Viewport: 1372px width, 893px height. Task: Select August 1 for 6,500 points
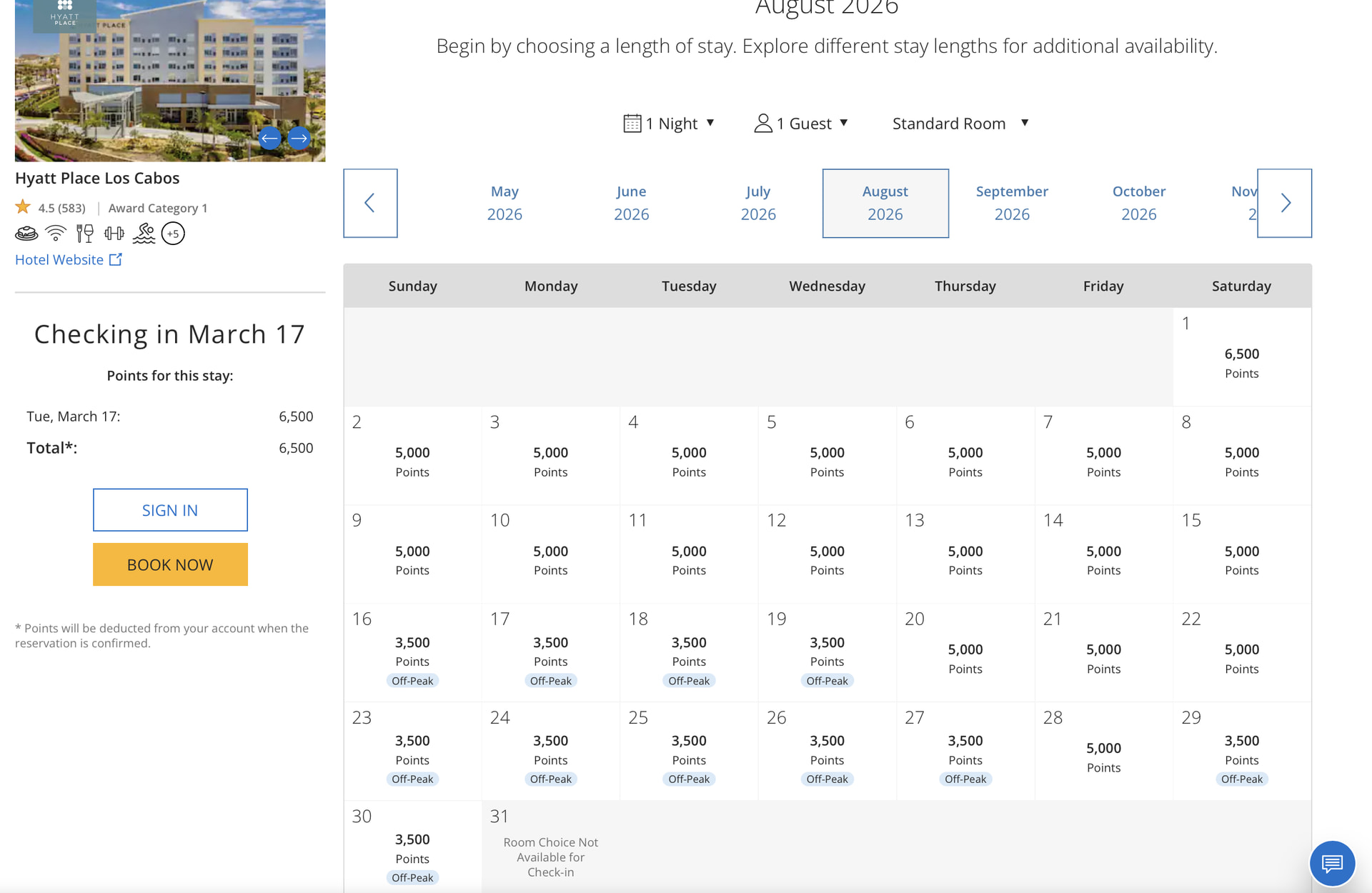point(1241,357)
